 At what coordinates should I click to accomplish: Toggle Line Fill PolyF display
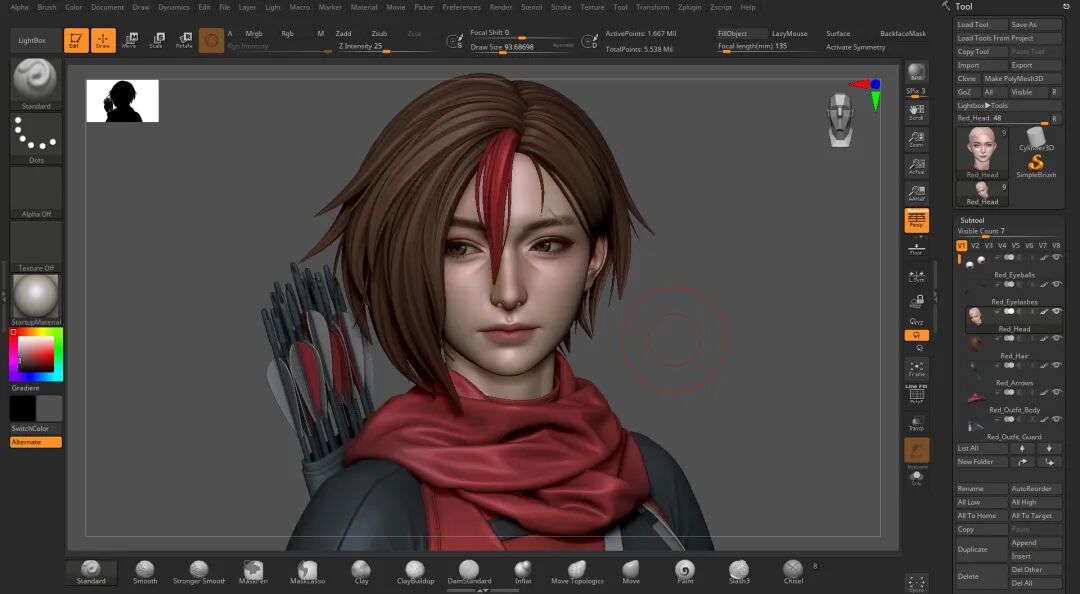pos(916,393)
